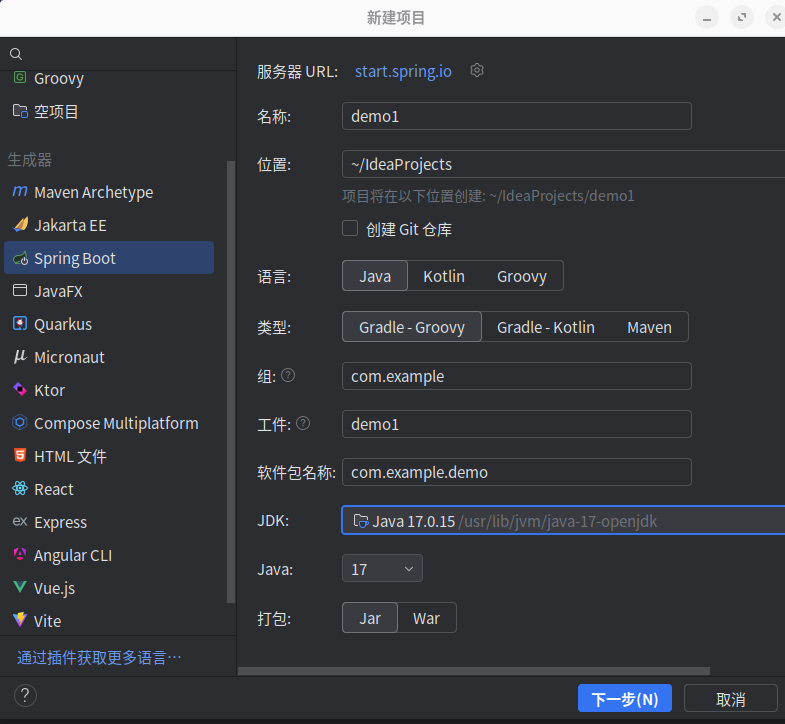This screenshot has width=785, height=724.
Task: Choose War packaging
Action: 427,618
